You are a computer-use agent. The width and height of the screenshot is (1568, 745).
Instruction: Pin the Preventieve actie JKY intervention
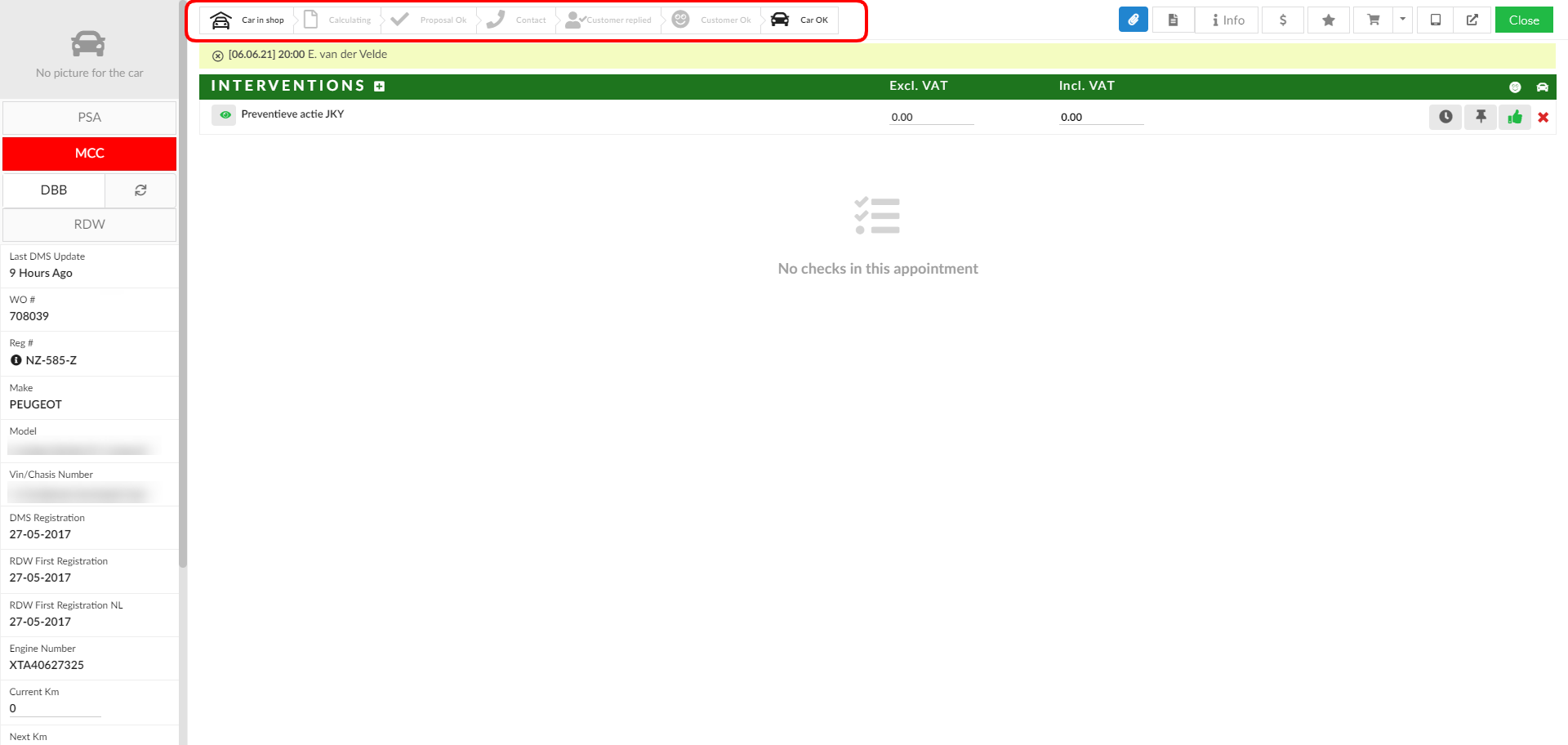point(1481,117)
